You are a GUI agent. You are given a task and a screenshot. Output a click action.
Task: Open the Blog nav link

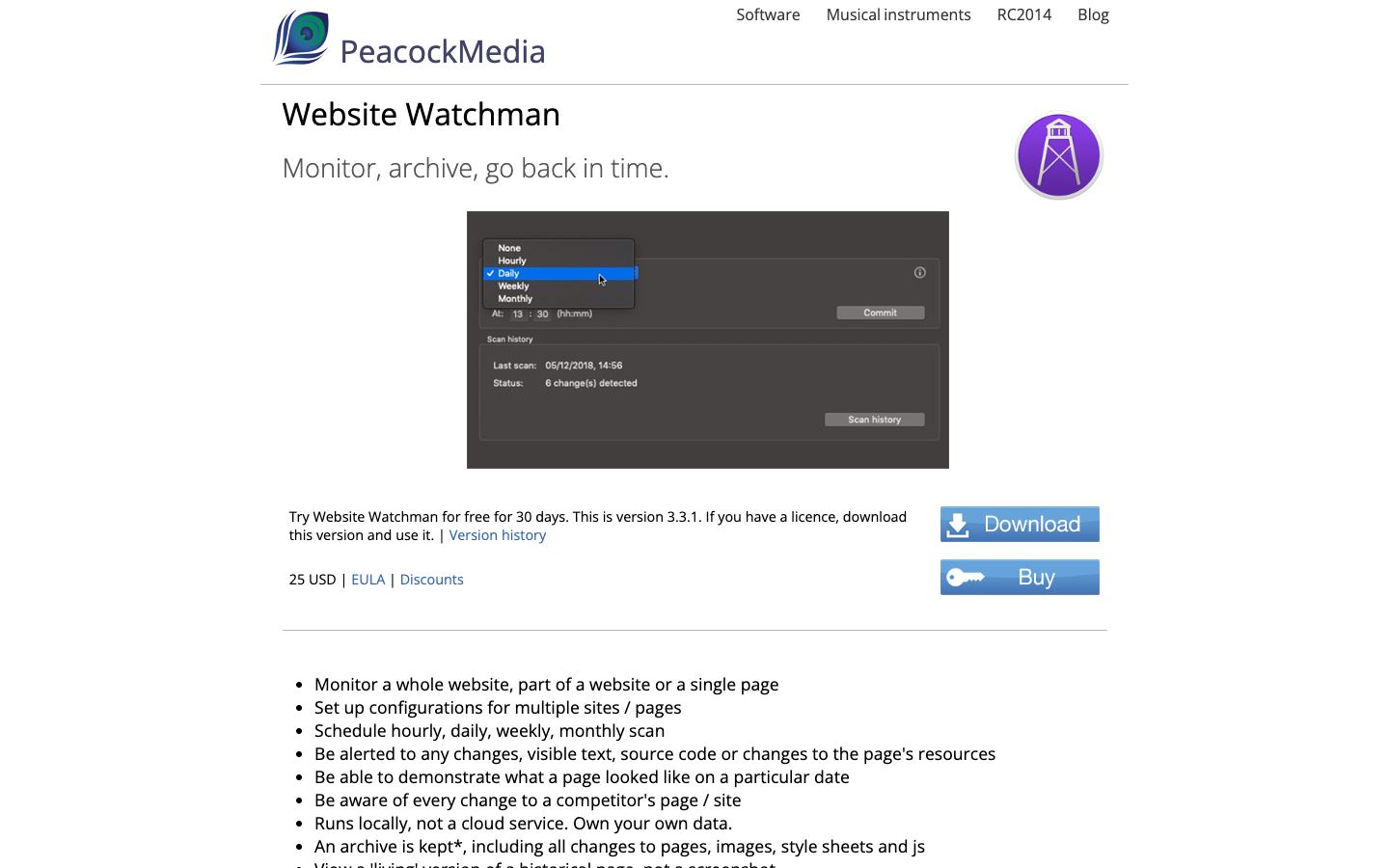coord(1093,14)
